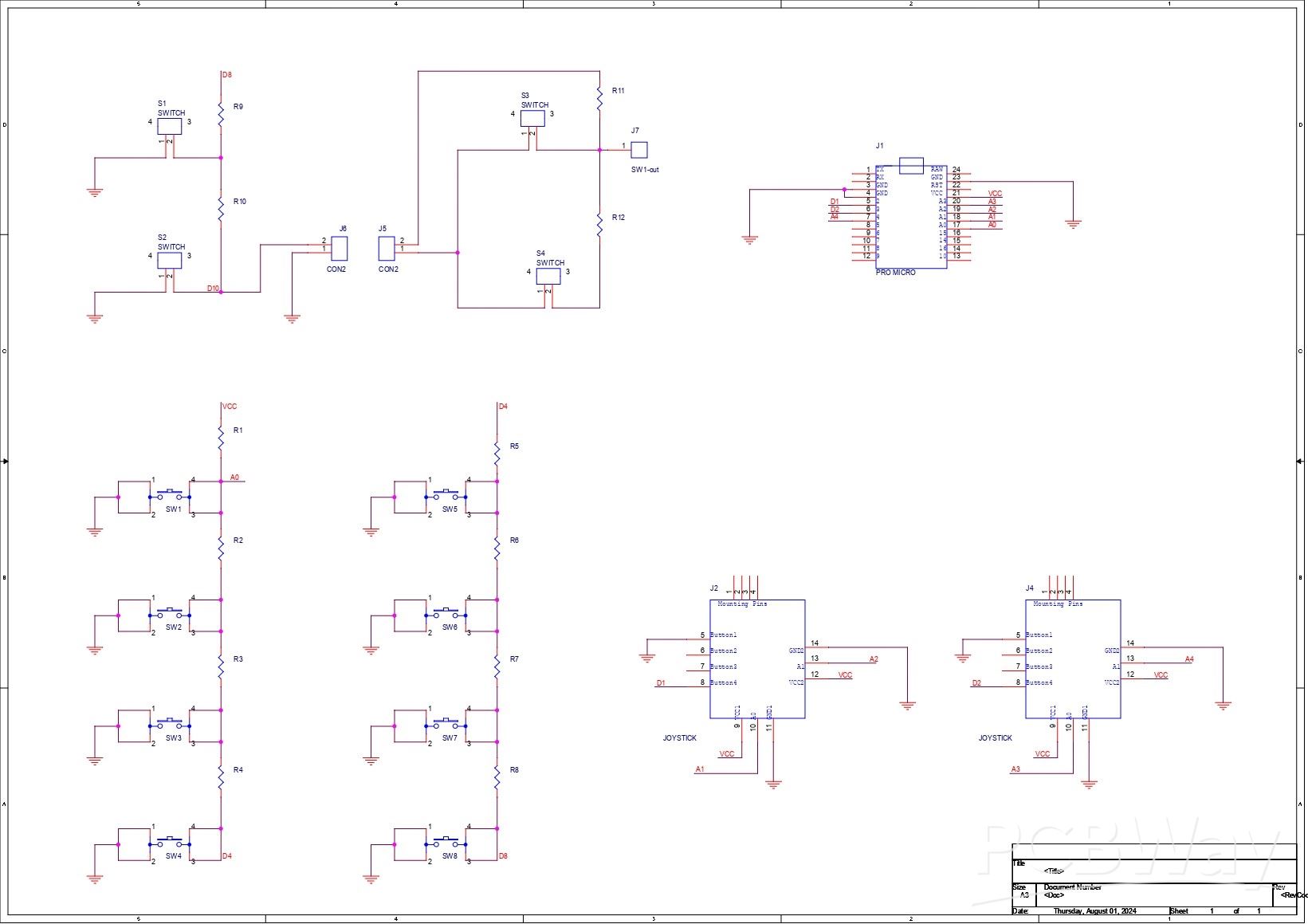The image size is (1308, 924).
Task: Click the J6 CON2 connector symbol
Action: [x=340, y=249]
